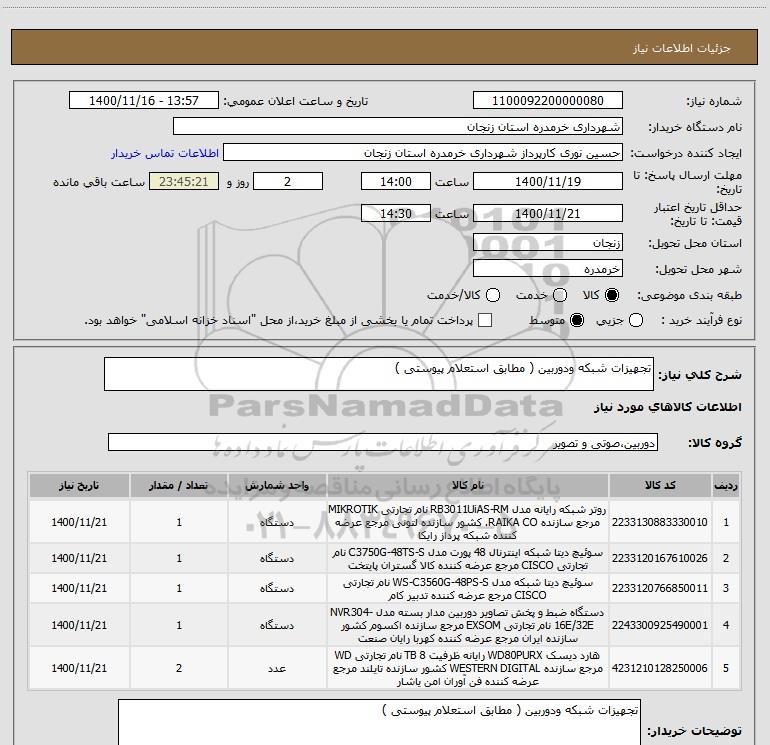The image size is (770, 745).
Task: Click the NVR304-16E/32E recorder item name
Action: pos(468,625)
